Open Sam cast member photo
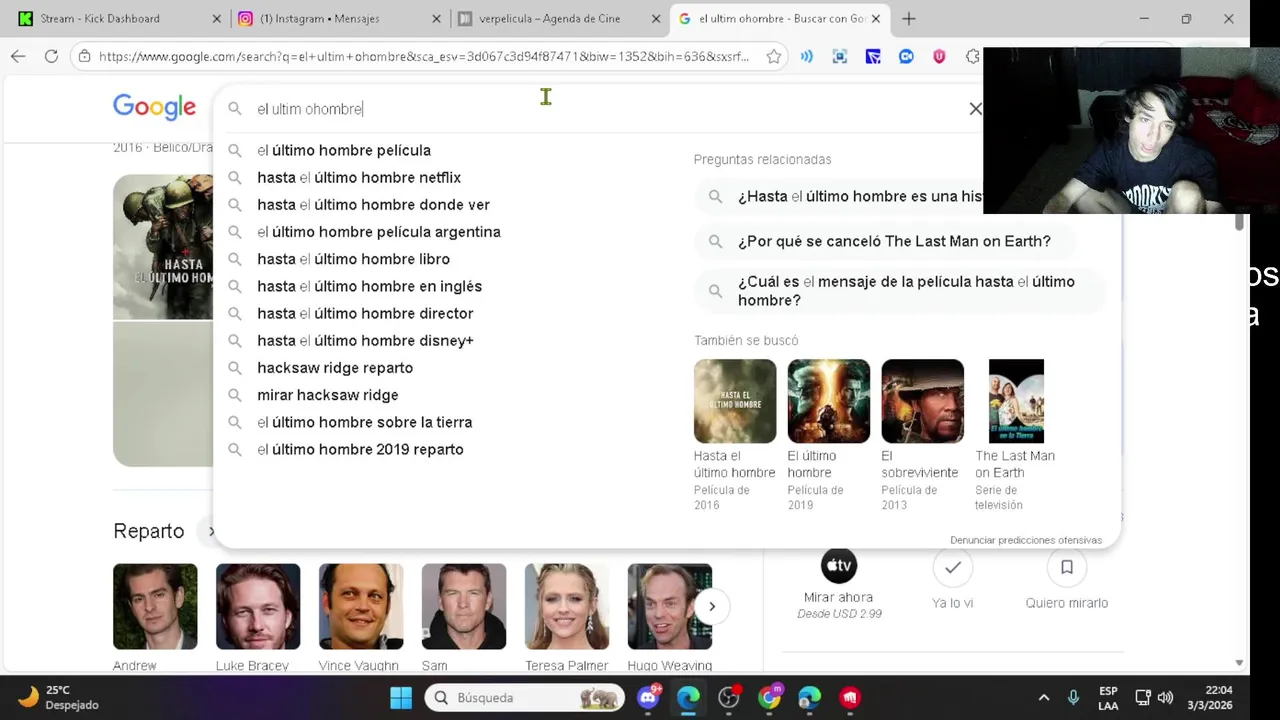This screenshot has height=720, width=1280. 464,606
